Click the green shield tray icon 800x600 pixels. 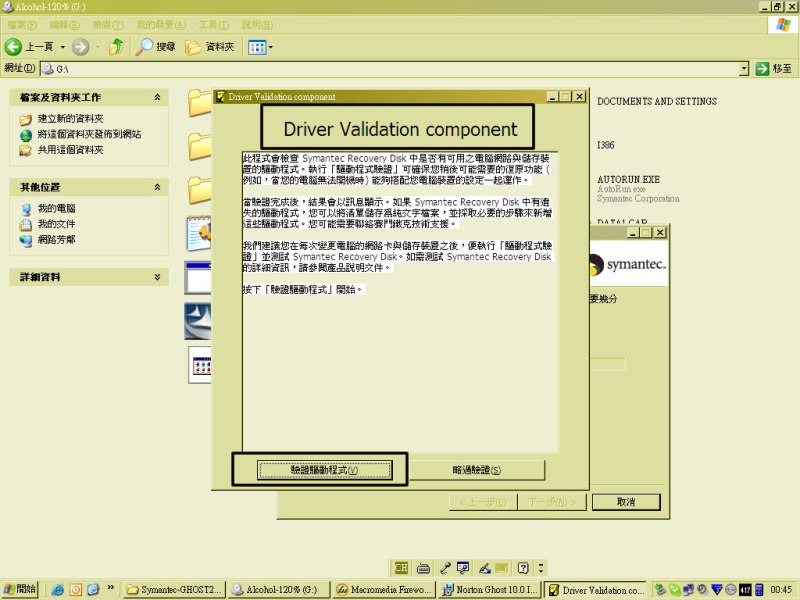[674, 590]
